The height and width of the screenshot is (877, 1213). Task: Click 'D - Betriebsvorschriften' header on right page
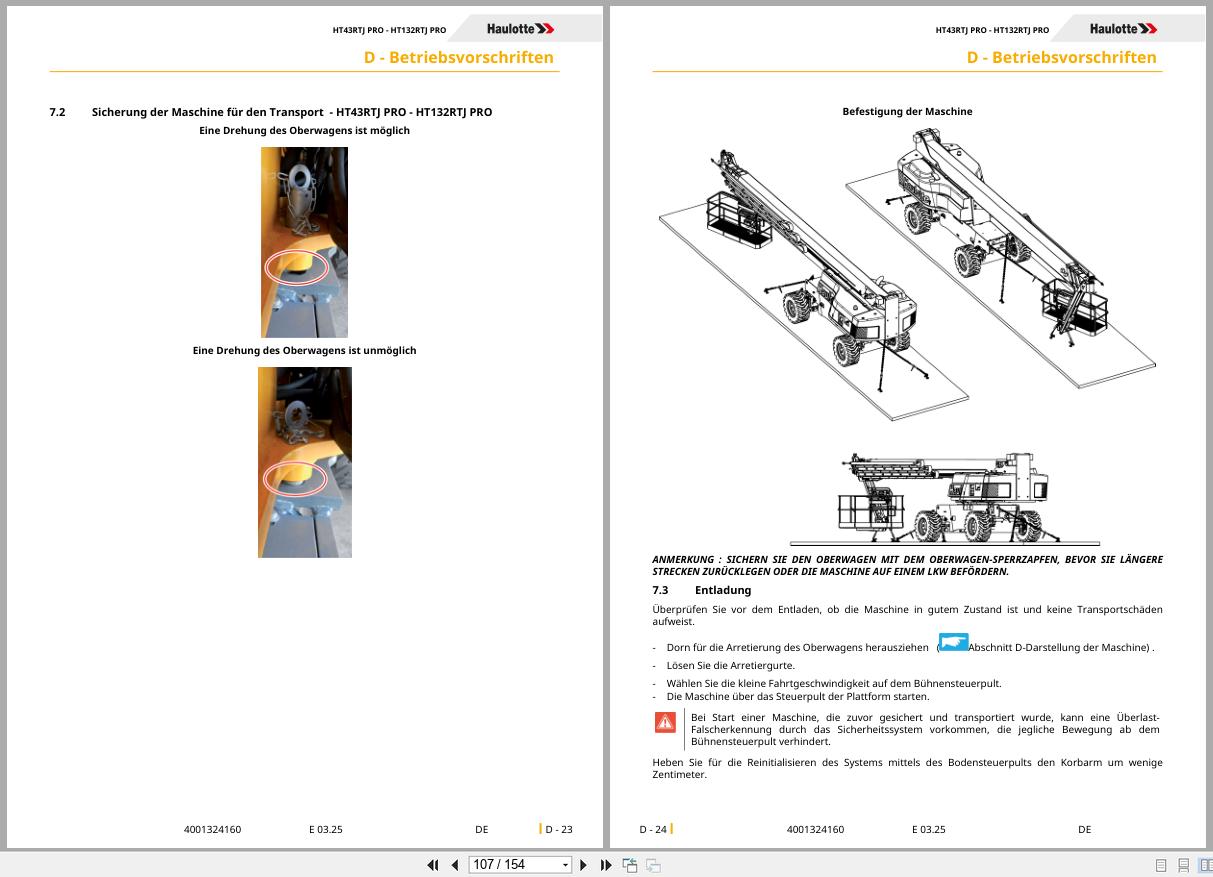tap(1061, 57)
